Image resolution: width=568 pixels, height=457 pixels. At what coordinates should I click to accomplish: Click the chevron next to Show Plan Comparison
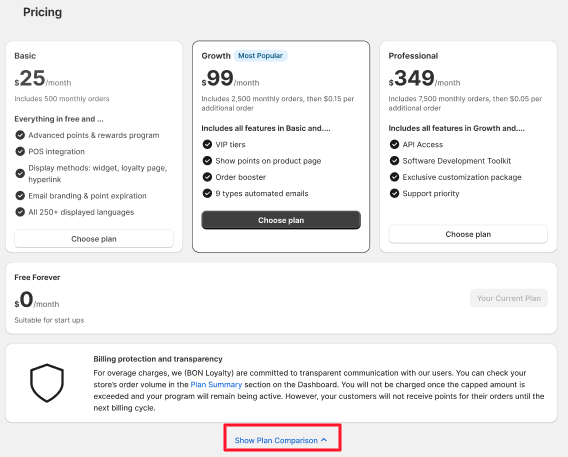(324, 440)
